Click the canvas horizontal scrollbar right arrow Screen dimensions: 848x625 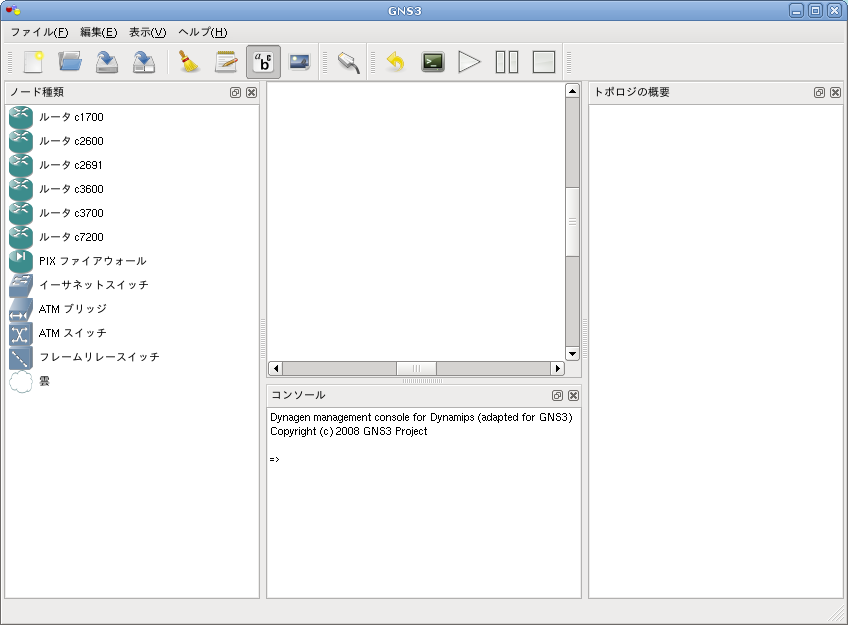tap(558, 368)
